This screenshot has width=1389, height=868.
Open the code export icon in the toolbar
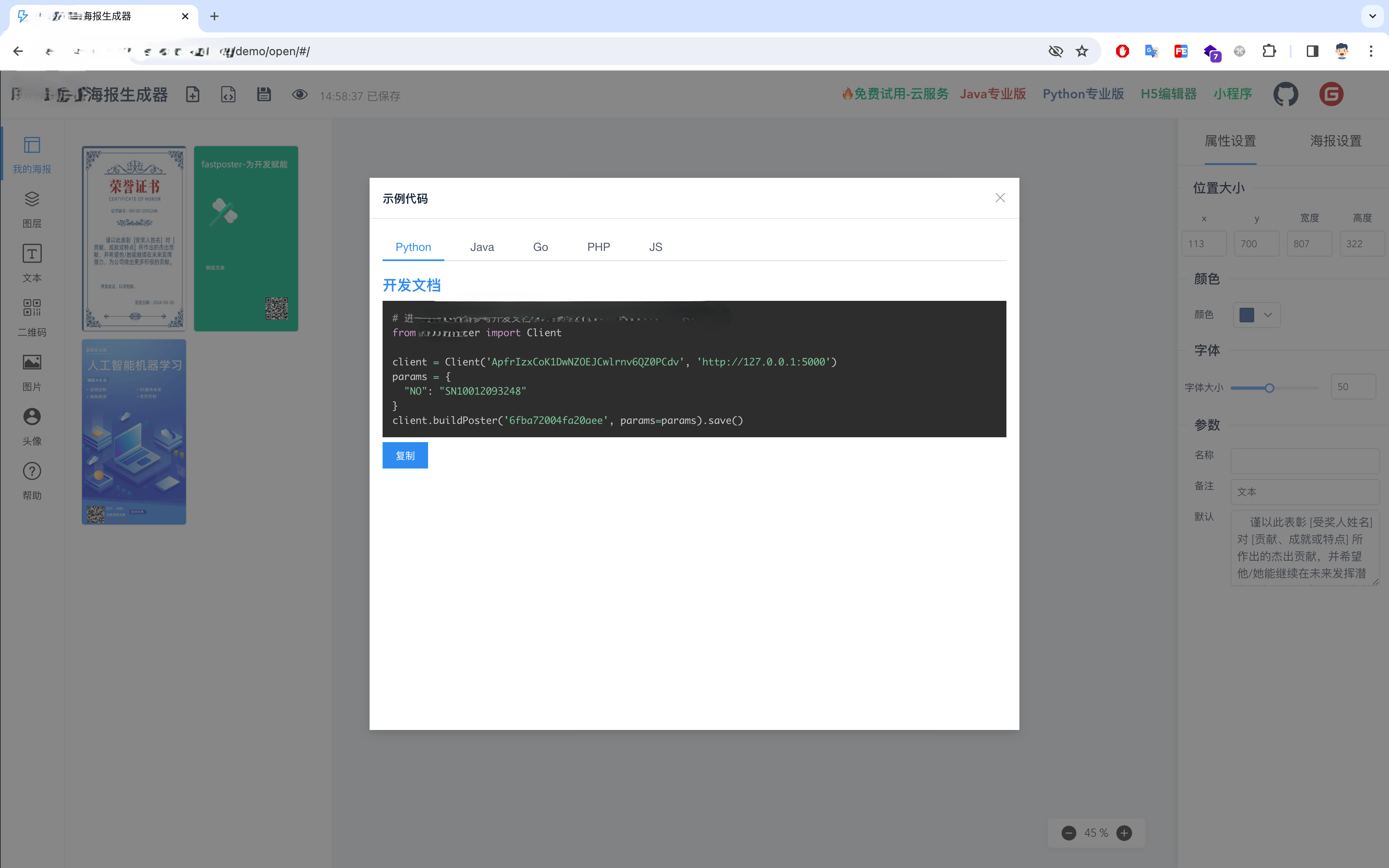tap(228, 94)
